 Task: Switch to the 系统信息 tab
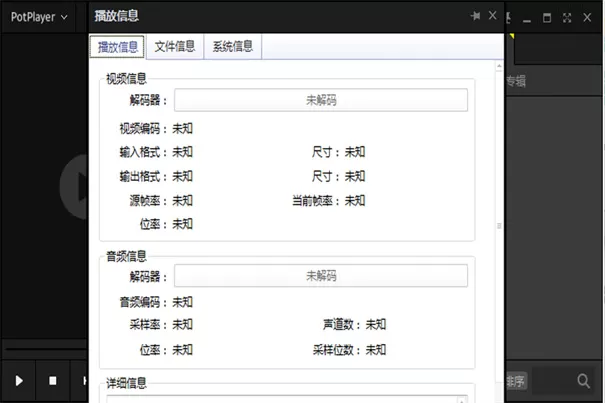(x=233, y=47)
